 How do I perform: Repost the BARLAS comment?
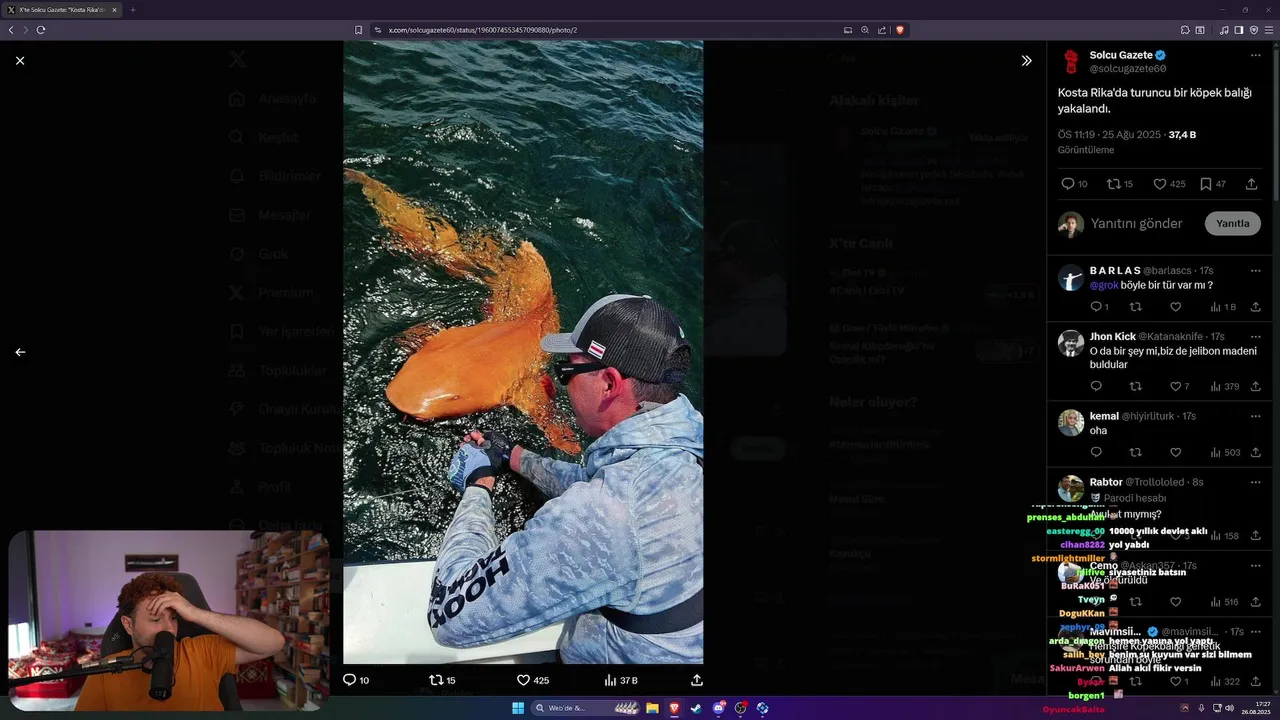tap(1135, 307)
